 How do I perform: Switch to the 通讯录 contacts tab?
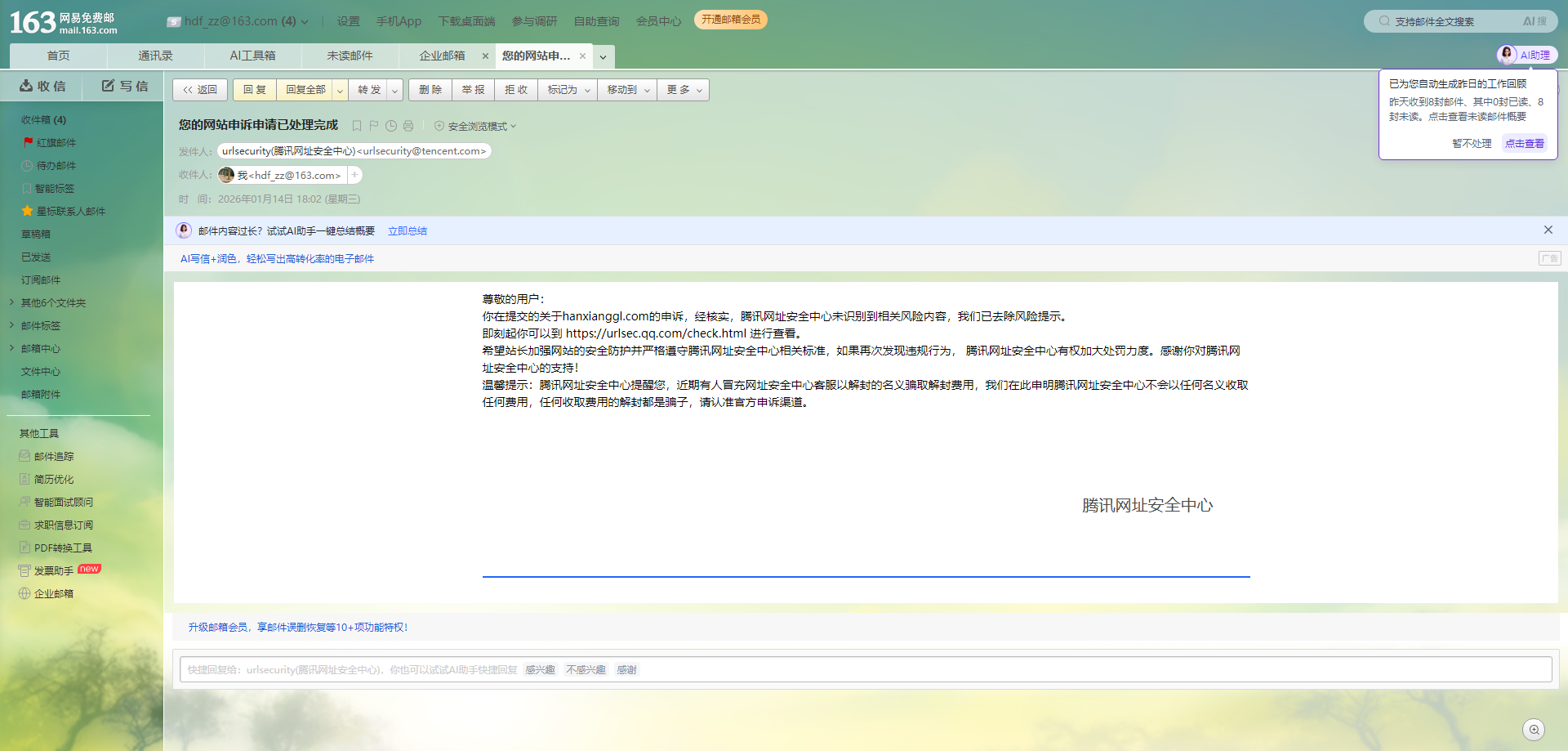tap(155, 56)
